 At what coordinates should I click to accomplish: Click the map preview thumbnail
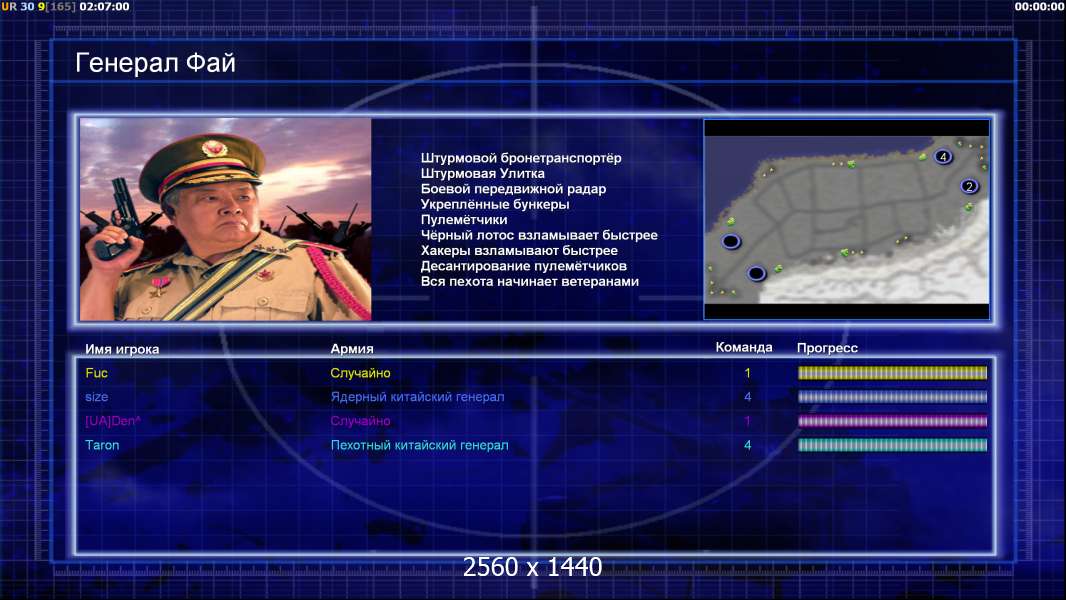[846, 219]
